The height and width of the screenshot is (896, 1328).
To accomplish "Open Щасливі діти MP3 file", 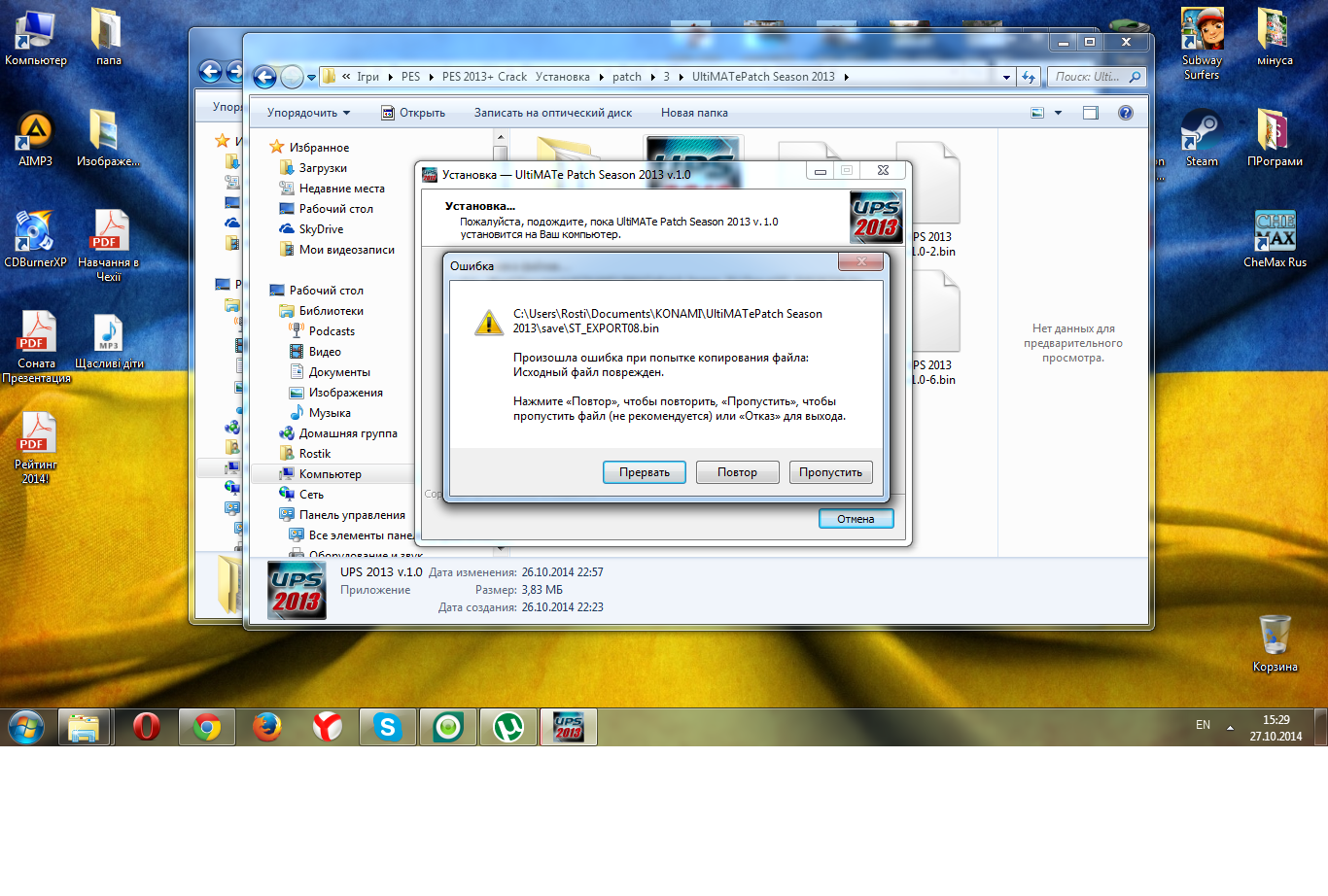I will coord(108,342).
